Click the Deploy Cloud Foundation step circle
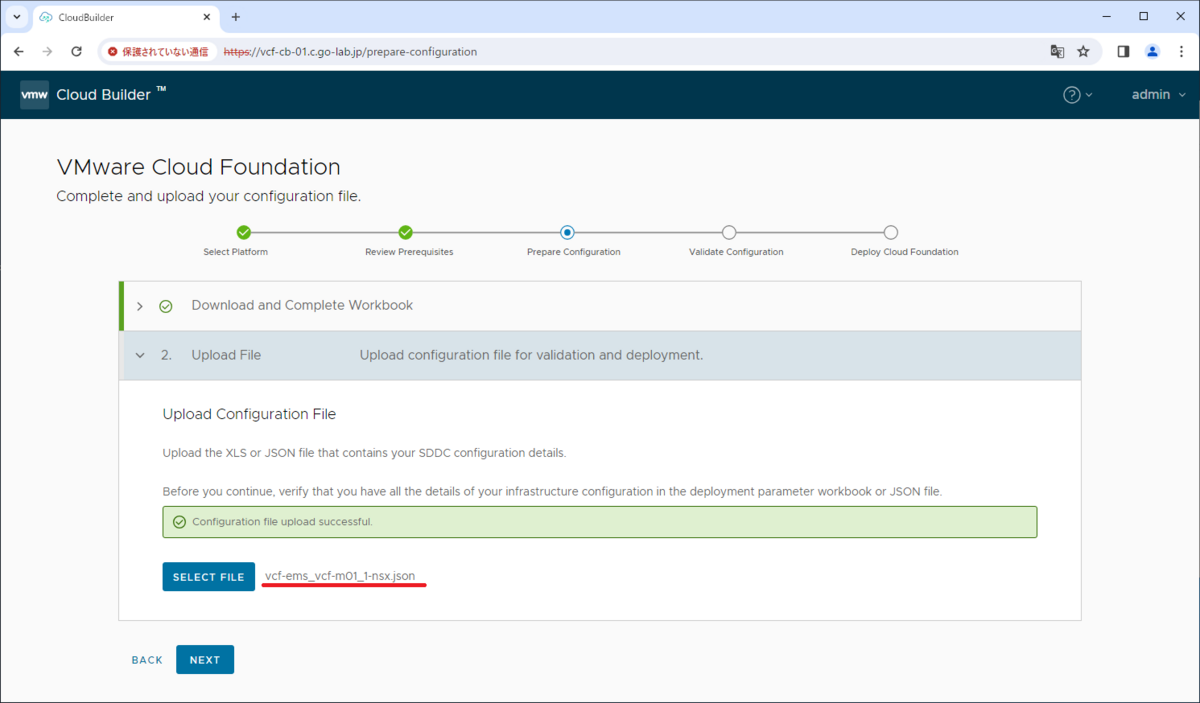The image size is (1200, 703). [891, 232]
